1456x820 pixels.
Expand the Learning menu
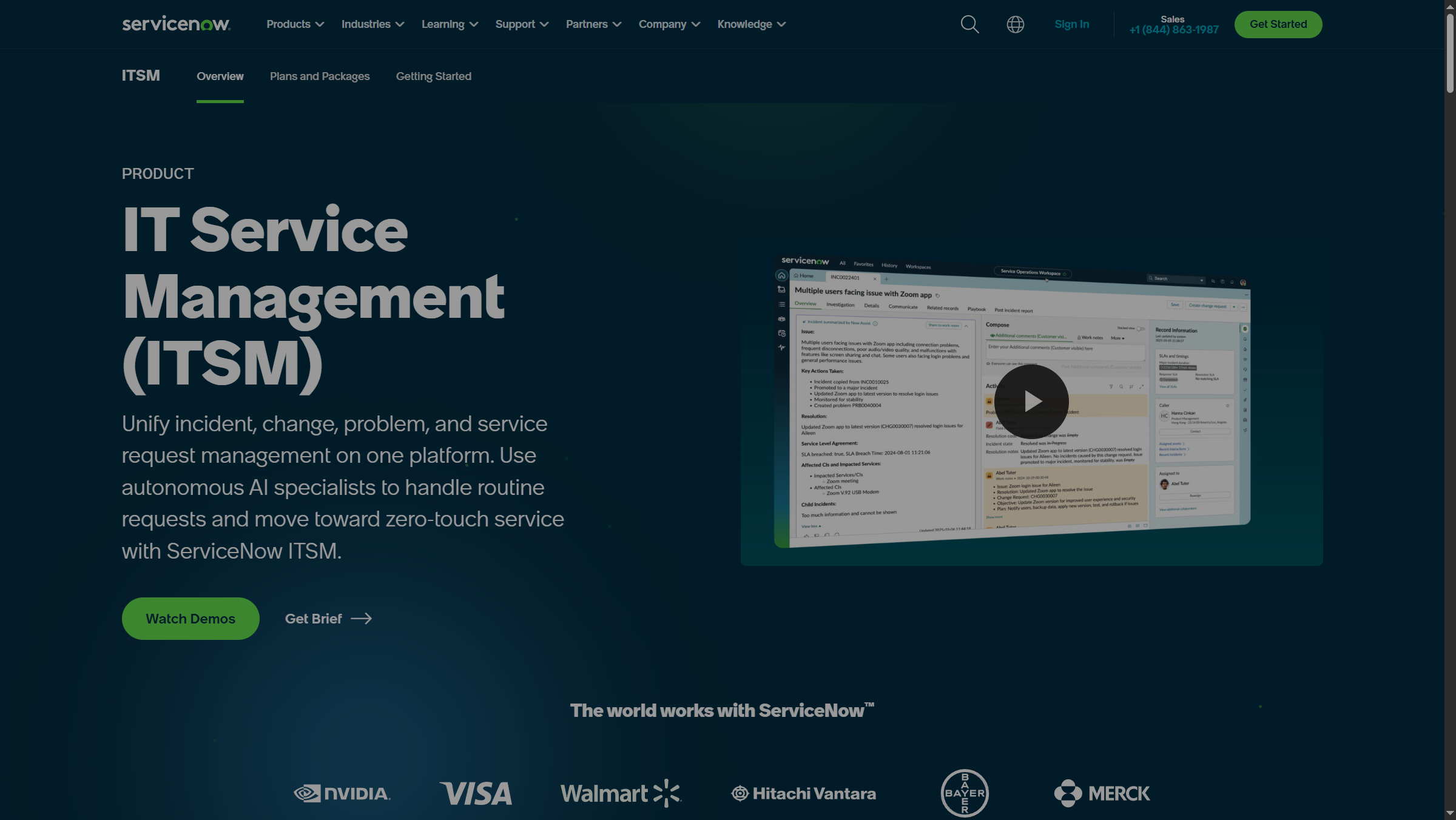pyautogui.click(x=450, y=24)
